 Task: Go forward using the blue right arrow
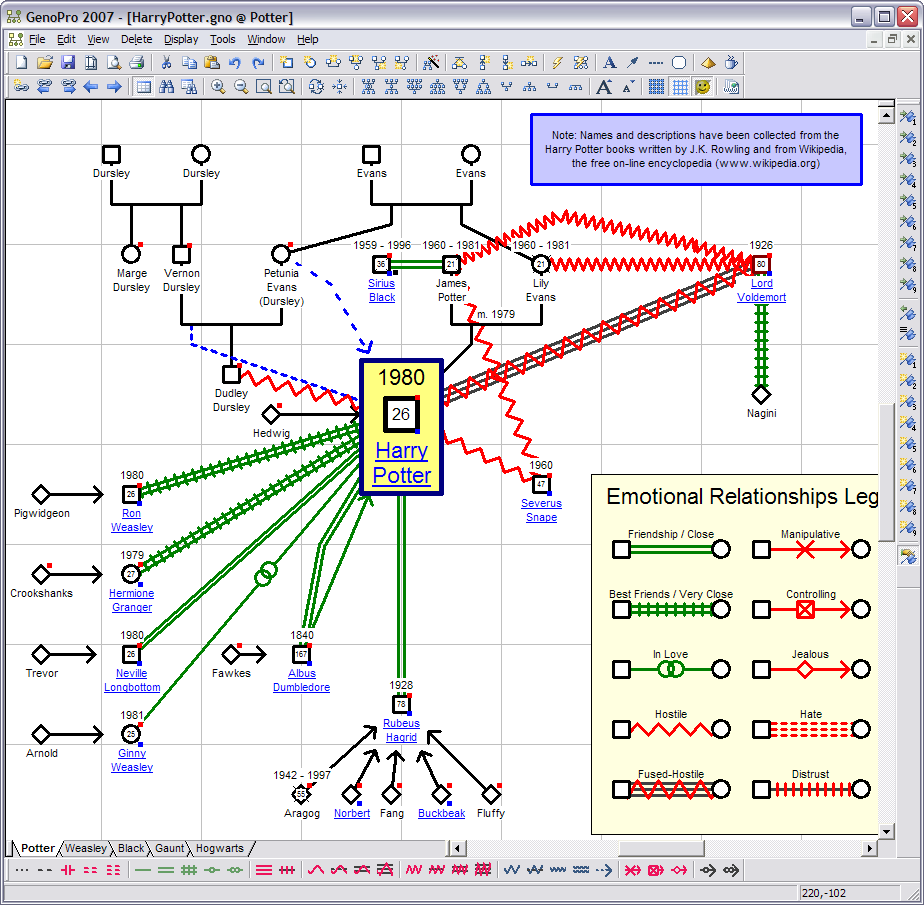[x=114, y=87]
